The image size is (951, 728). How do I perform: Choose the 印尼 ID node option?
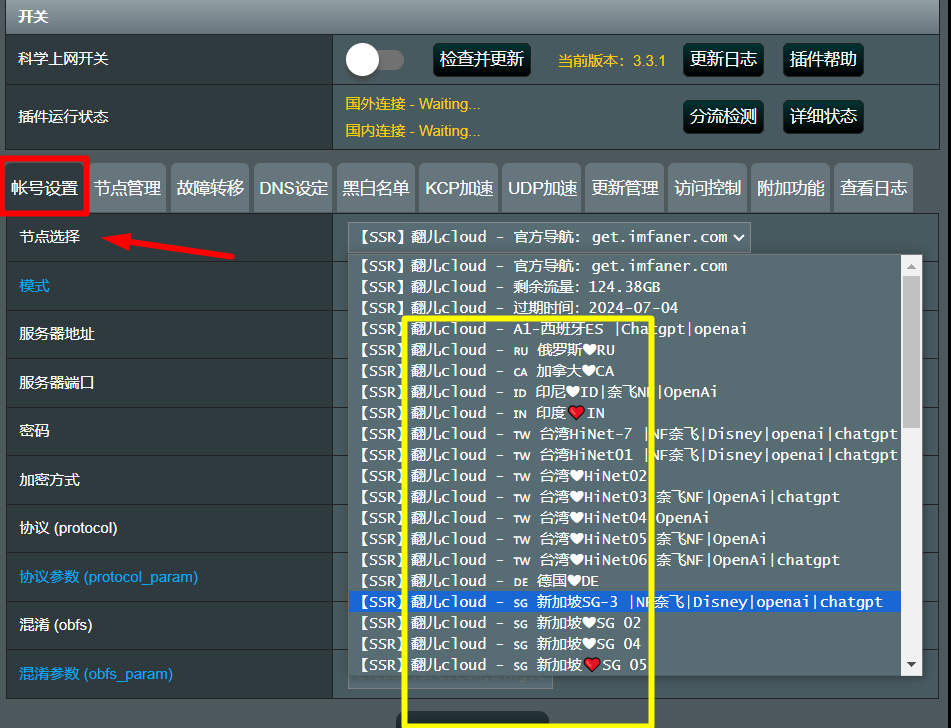(x=625, y=392)
